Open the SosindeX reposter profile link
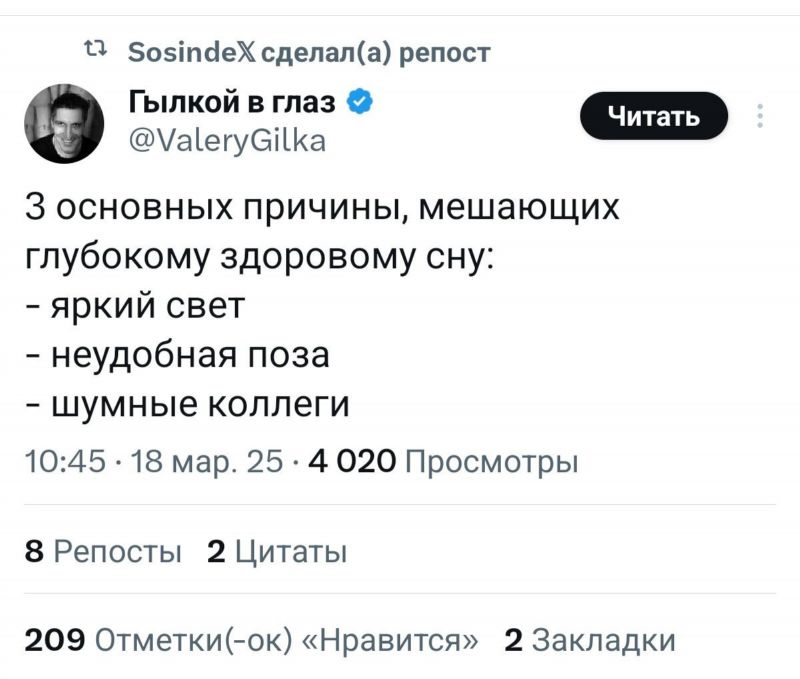800x679 pixels. 192,52
